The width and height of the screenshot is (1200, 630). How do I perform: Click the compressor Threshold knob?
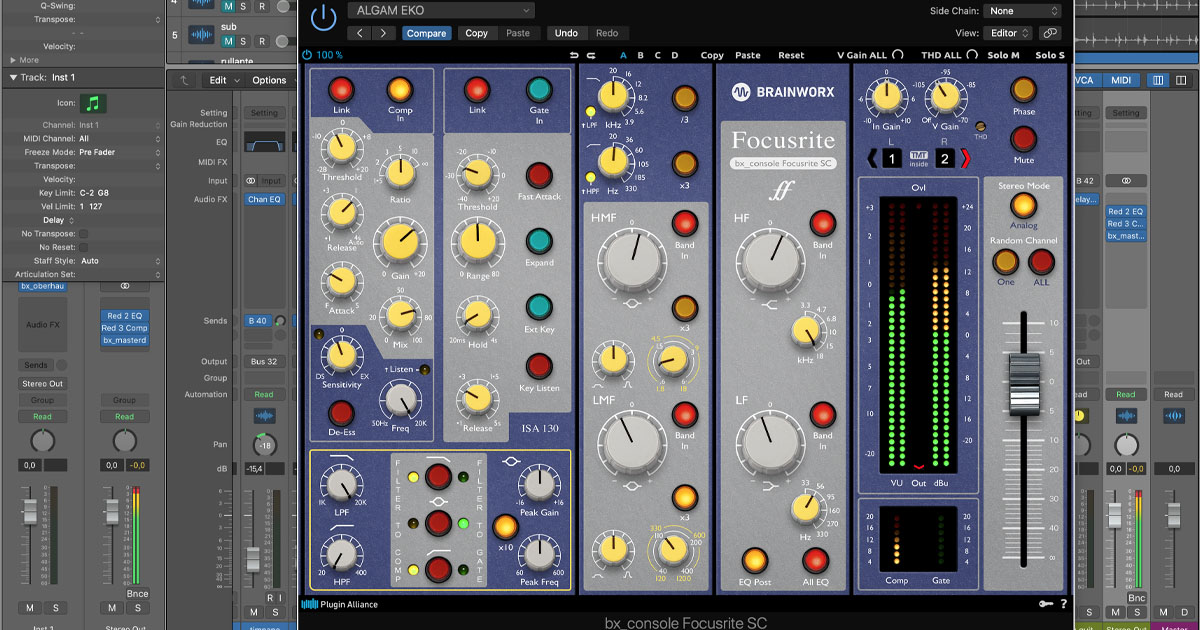tap(342, 149)
